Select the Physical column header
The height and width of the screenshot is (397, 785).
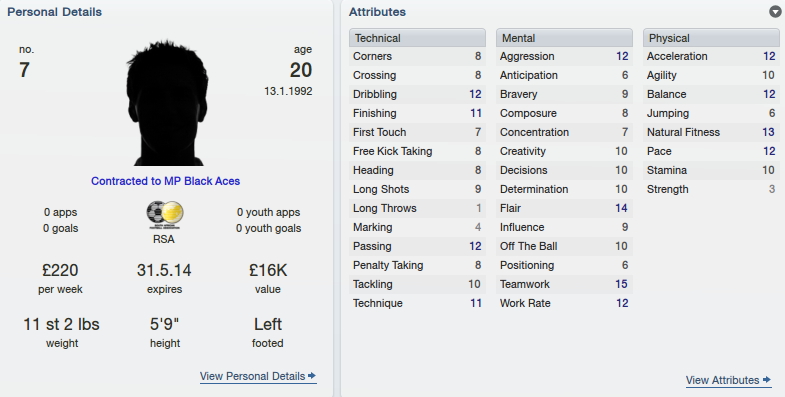tap(711, 38)
